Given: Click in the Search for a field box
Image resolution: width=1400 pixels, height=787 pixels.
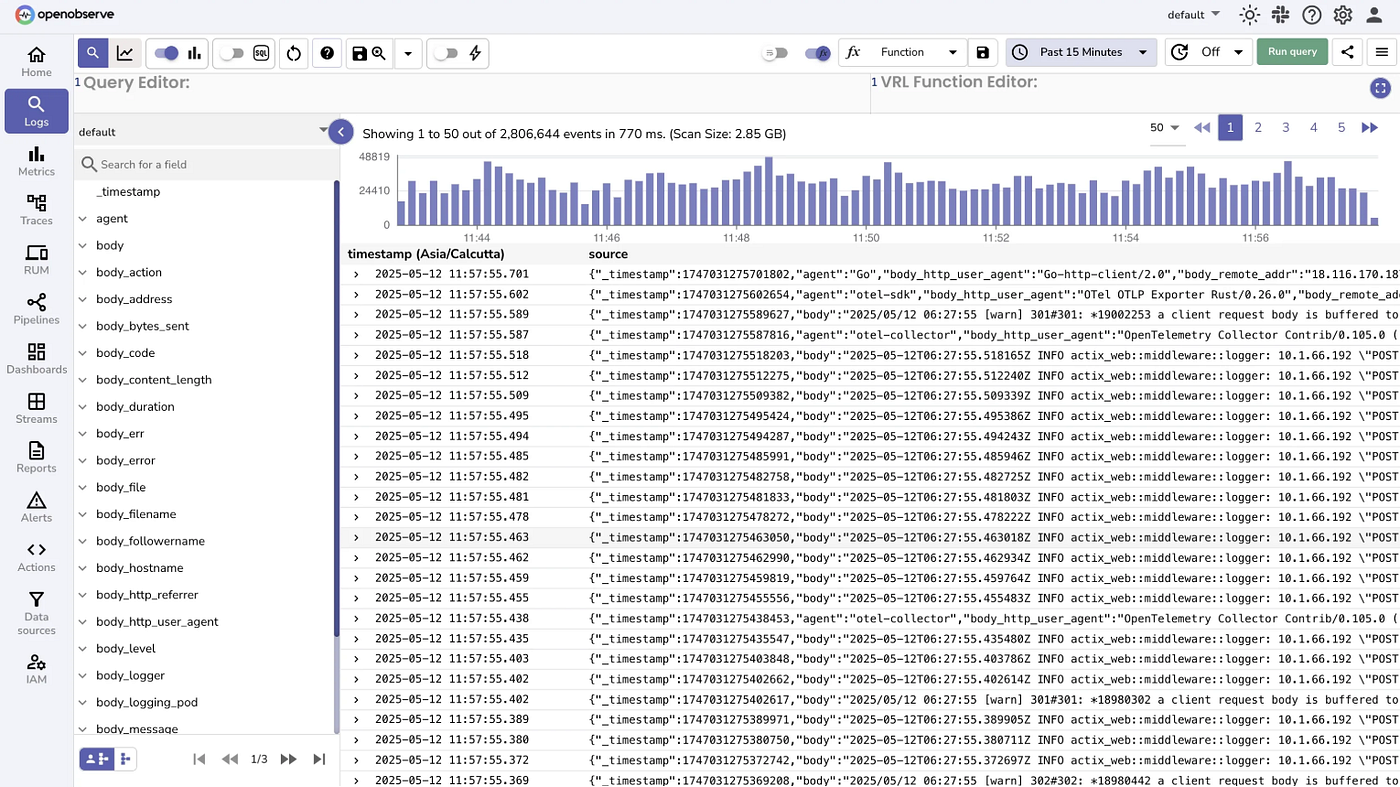Looking at the screenshot, I should tap(208, 164).
